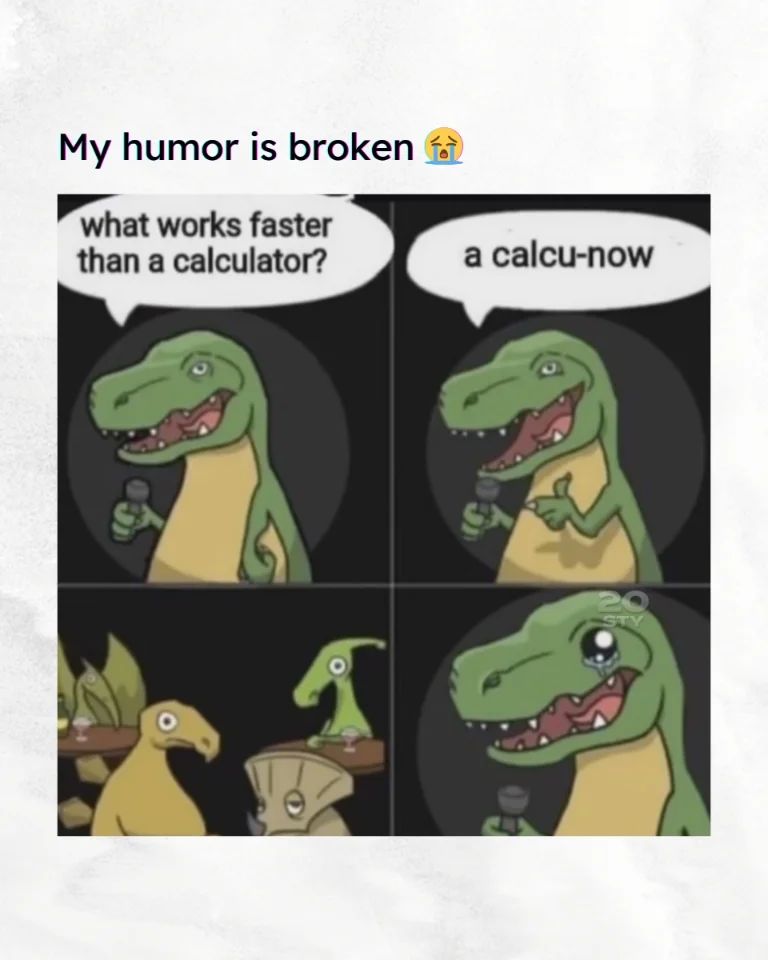
Task: Click the microphone in the bottom-right panel
Action: 510,808
